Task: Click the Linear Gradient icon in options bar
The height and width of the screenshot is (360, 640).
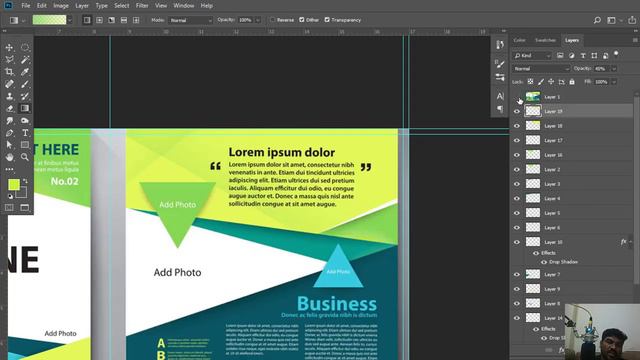Action: (x=87, y=20)
